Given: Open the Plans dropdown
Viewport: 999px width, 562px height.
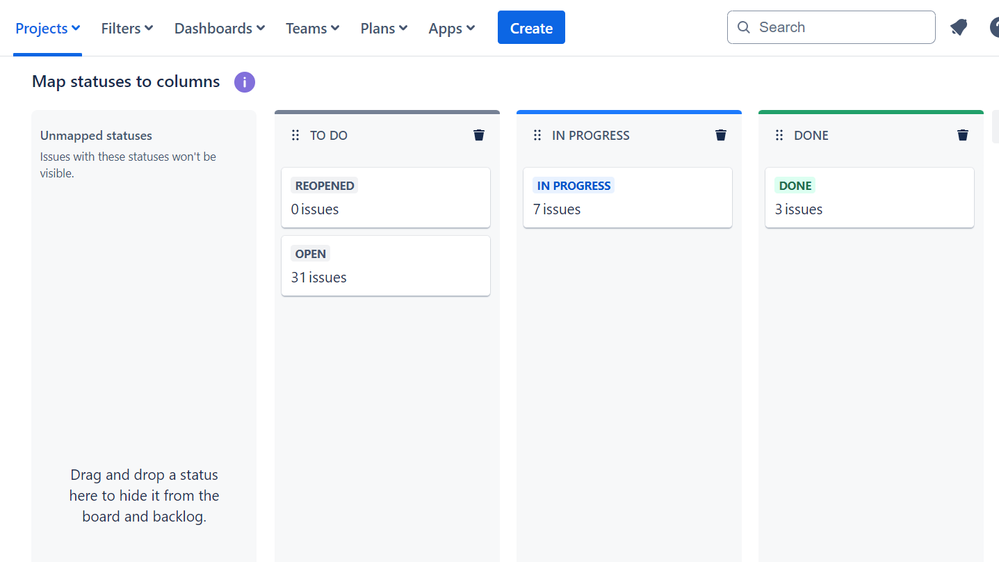Looking at the screenshot, I should click(x=384, y=28).
